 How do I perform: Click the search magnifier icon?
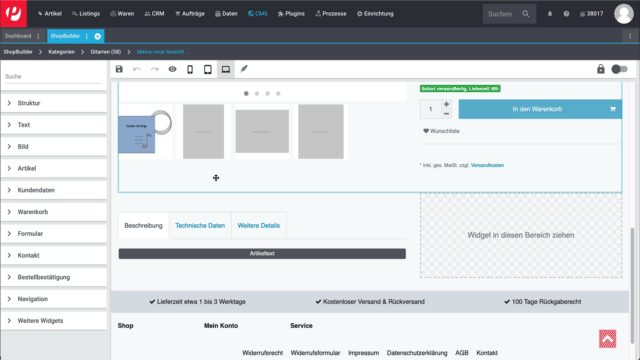526,14
